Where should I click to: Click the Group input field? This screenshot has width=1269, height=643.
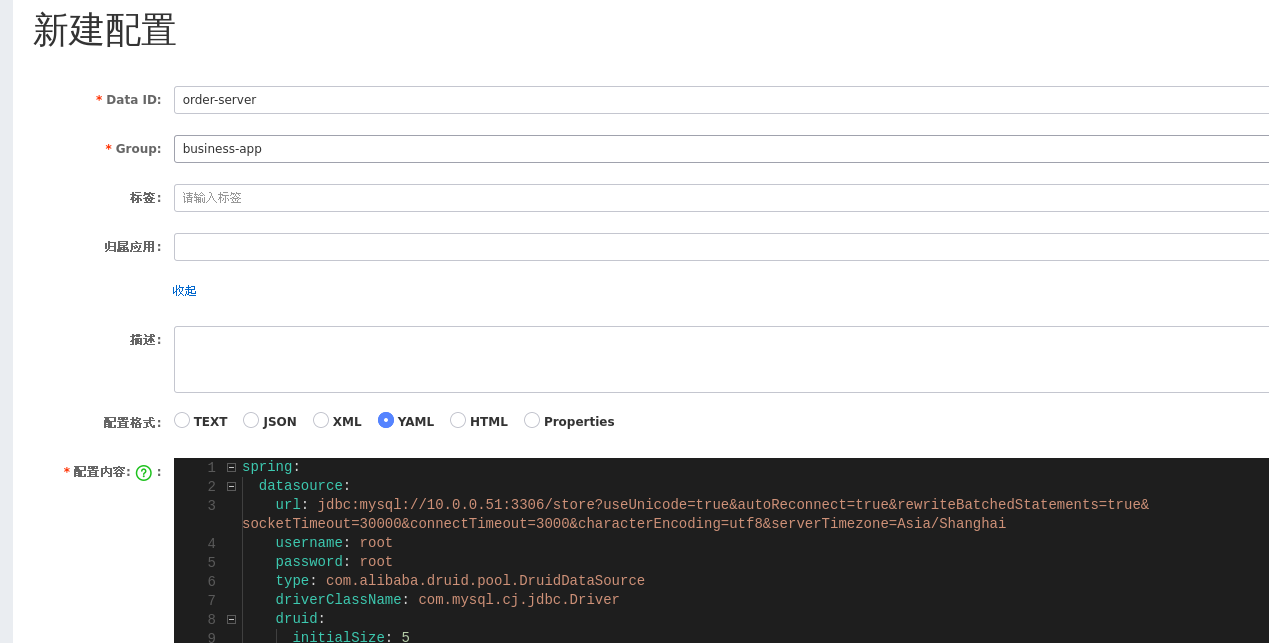(x=720, y=149)
